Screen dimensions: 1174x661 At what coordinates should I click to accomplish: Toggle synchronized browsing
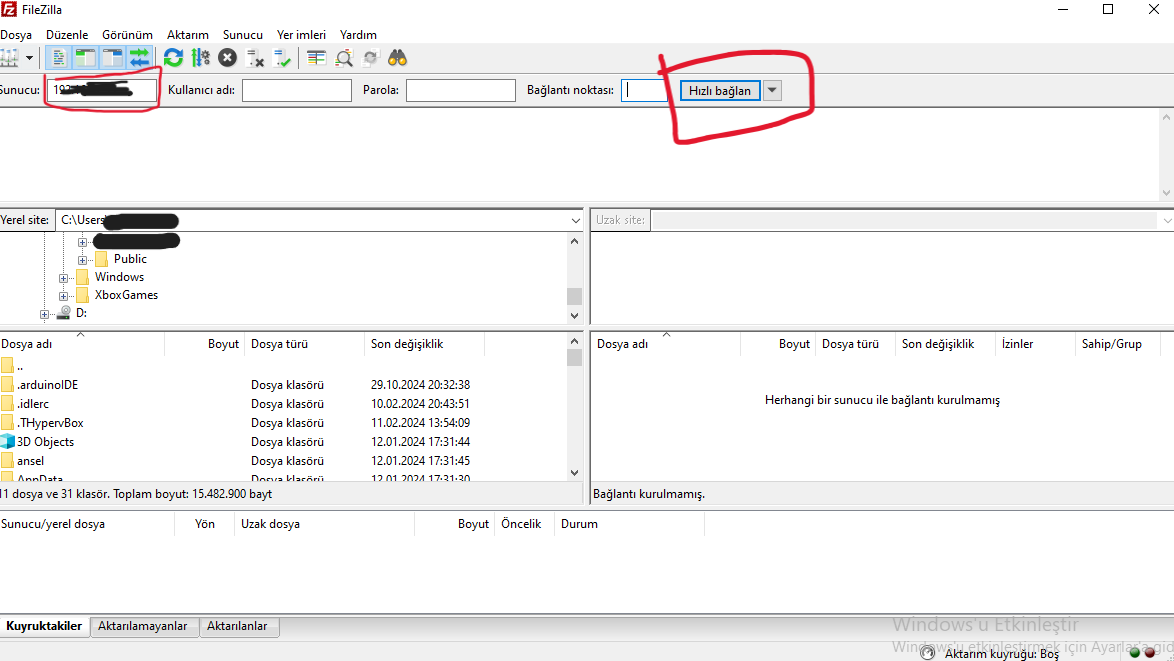coord(371,58)
